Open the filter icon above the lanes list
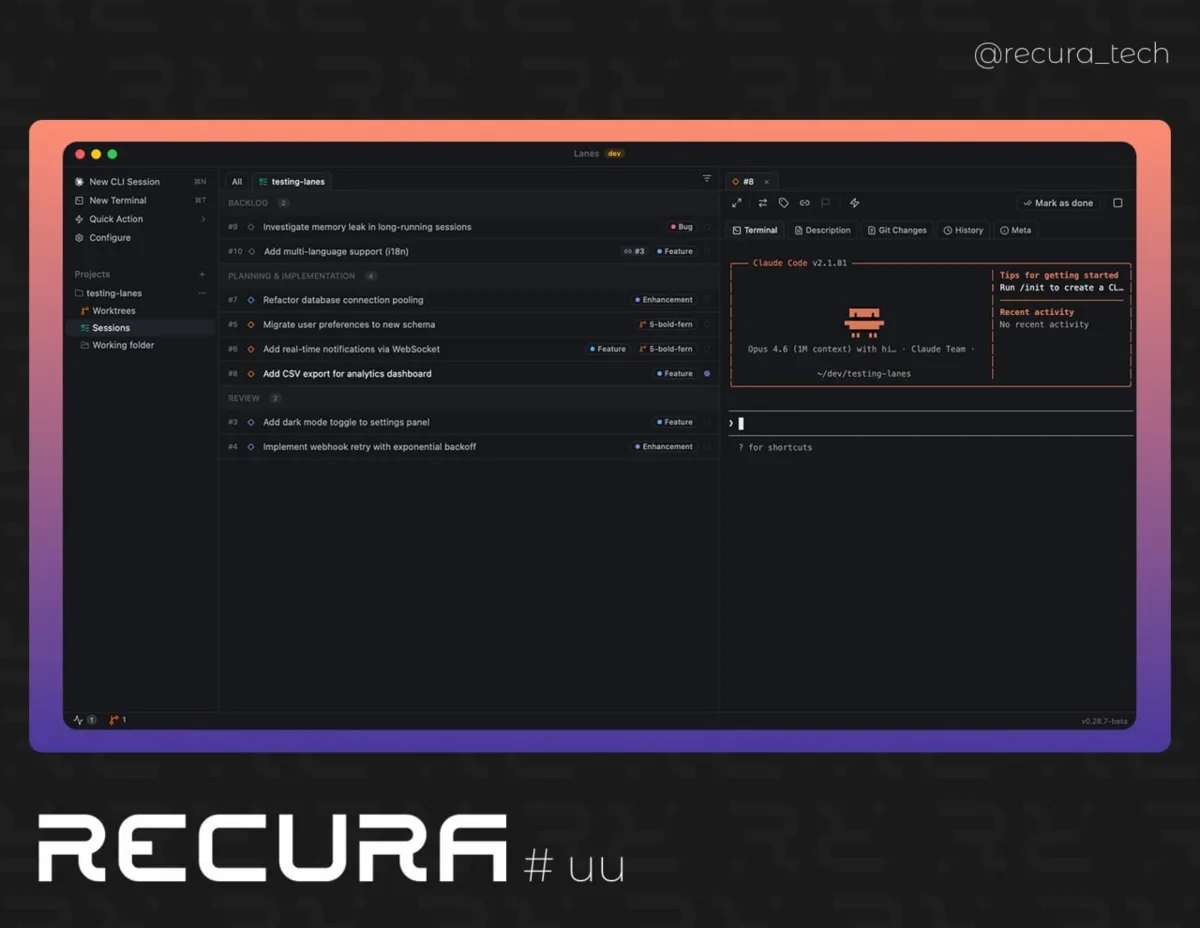The width and height of the screenshot is (1200, 928). click(707, 179)
